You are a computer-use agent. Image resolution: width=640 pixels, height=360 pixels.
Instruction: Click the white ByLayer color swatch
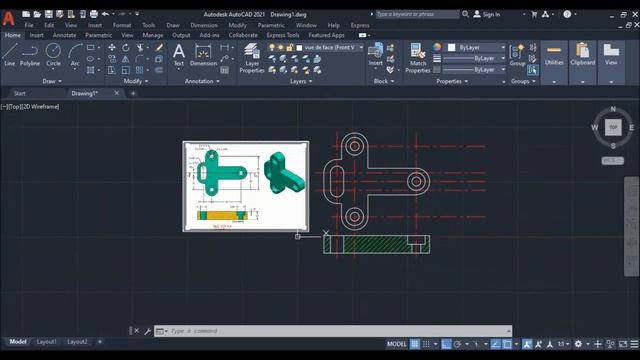click(451, 48)
